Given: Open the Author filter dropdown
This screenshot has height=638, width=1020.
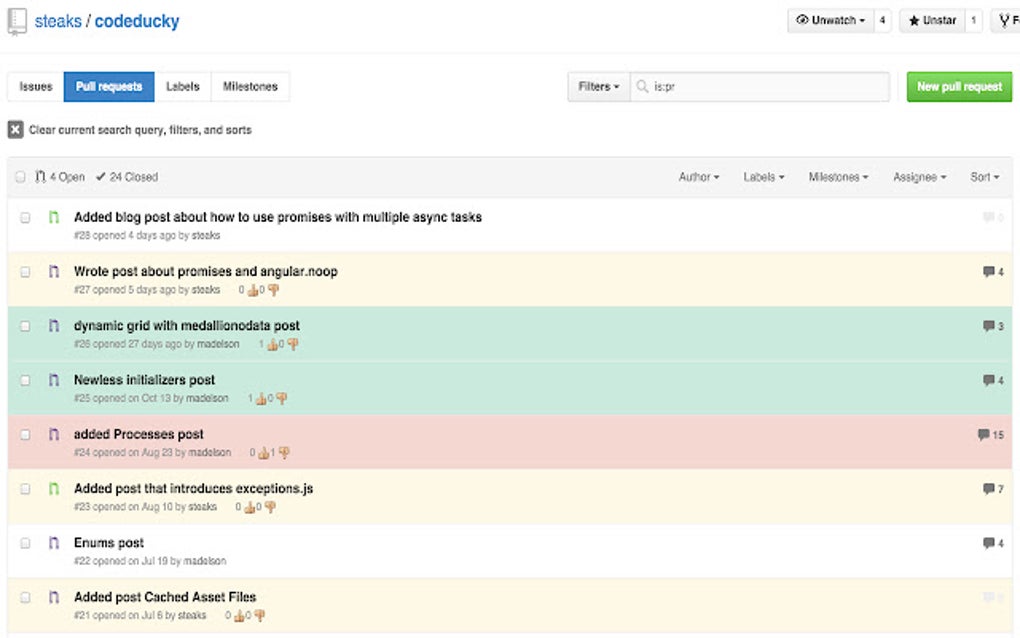Looking at the screenshot, I should (x=698, y=176).
